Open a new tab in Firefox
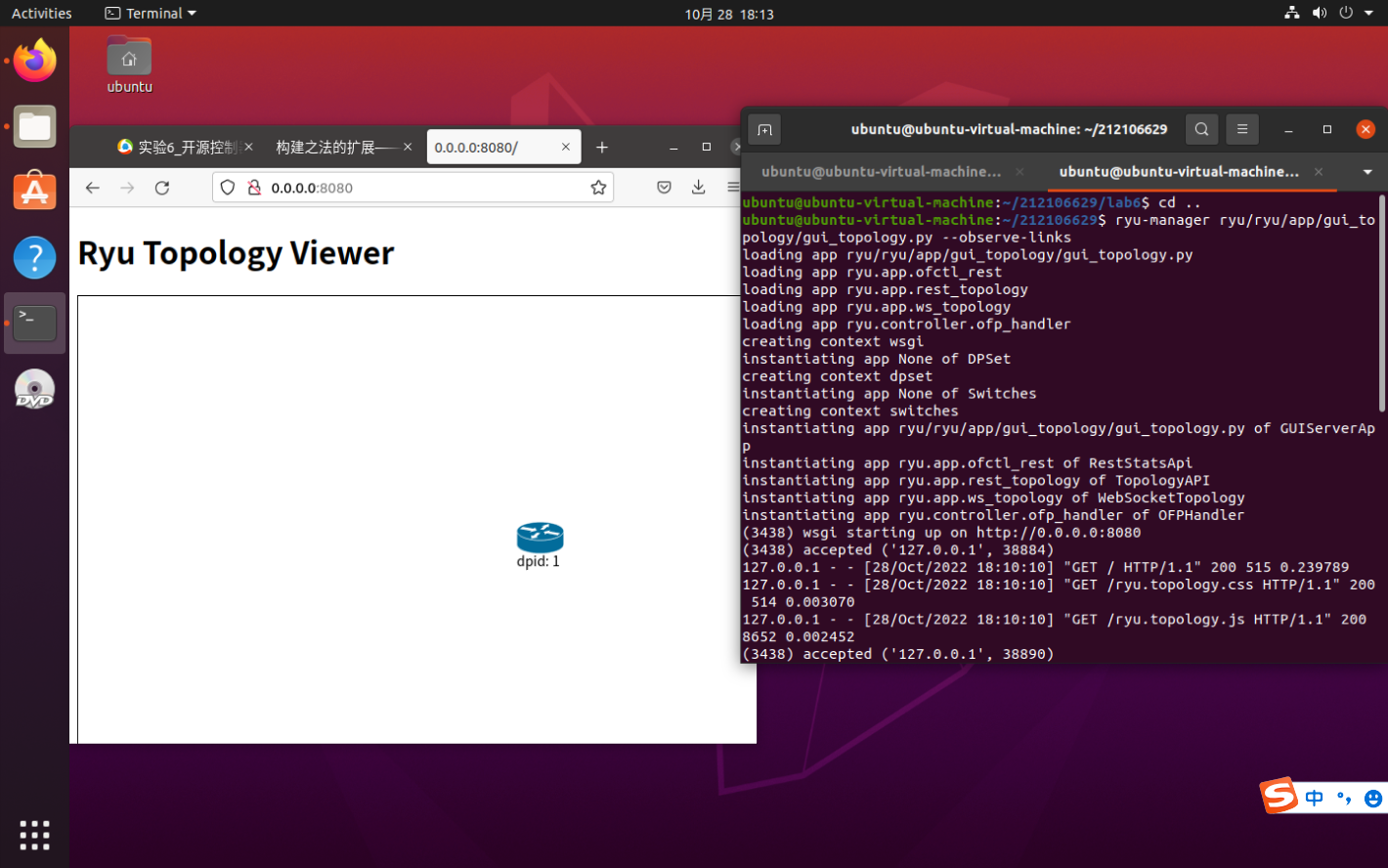The height and width of the screenshot is (868, 1388). (602, 148)
